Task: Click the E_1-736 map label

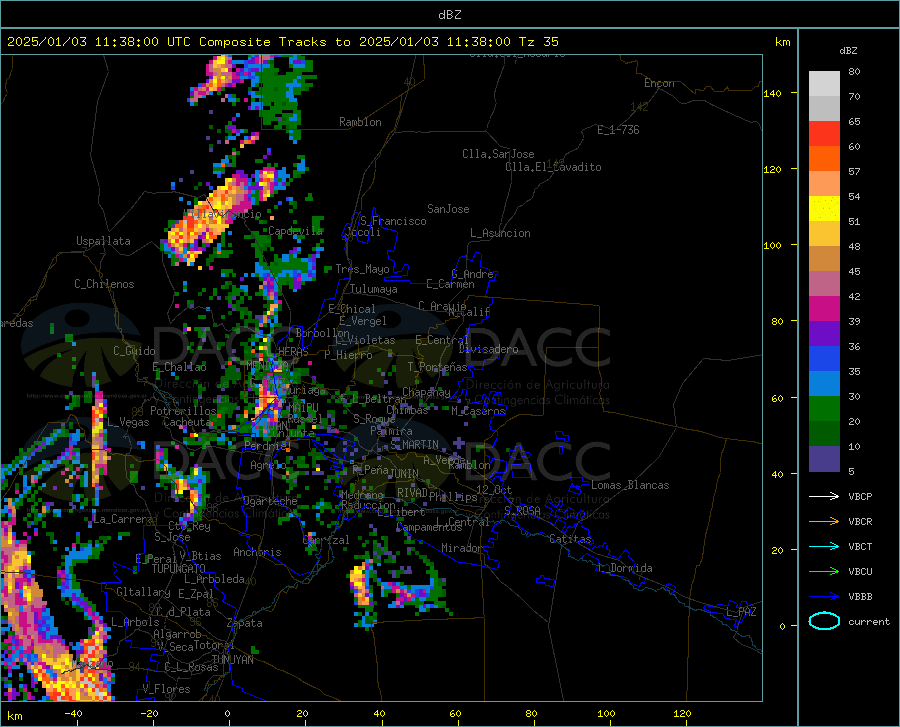Action: pyautogui.click(x=618, y=130)
